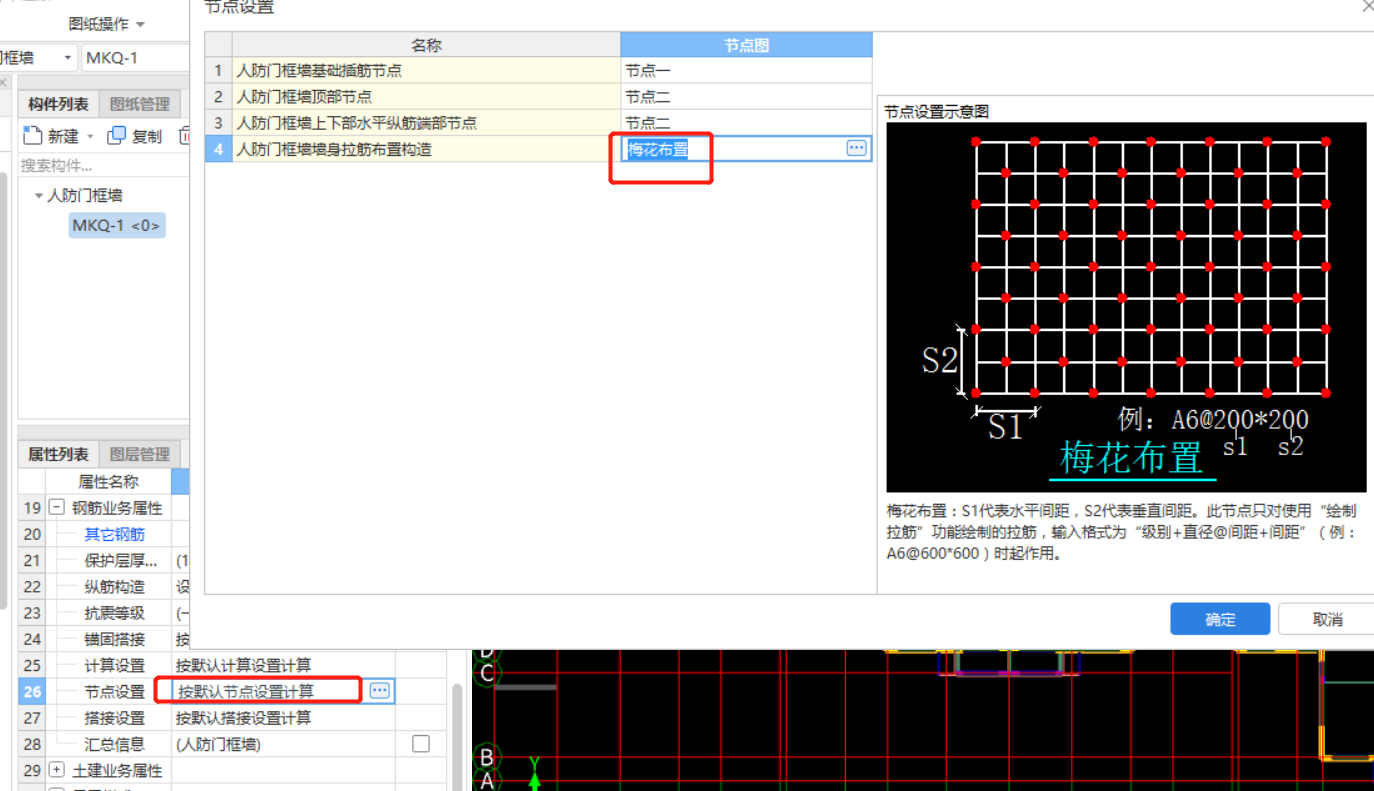Click the 按默认计算设置计算 value
The image size is (1374, 791).
(243, 665)
